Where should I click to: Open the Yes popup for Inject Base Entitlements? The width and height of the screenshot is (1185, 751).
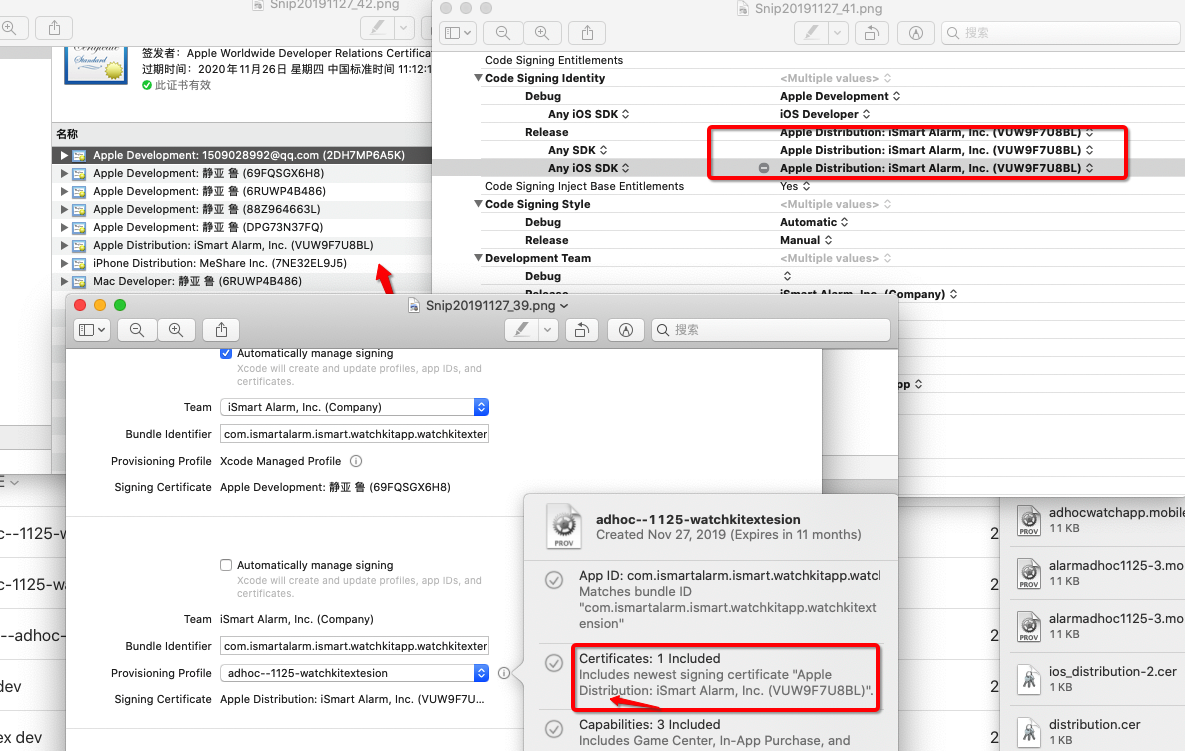(x=795, y=186)
